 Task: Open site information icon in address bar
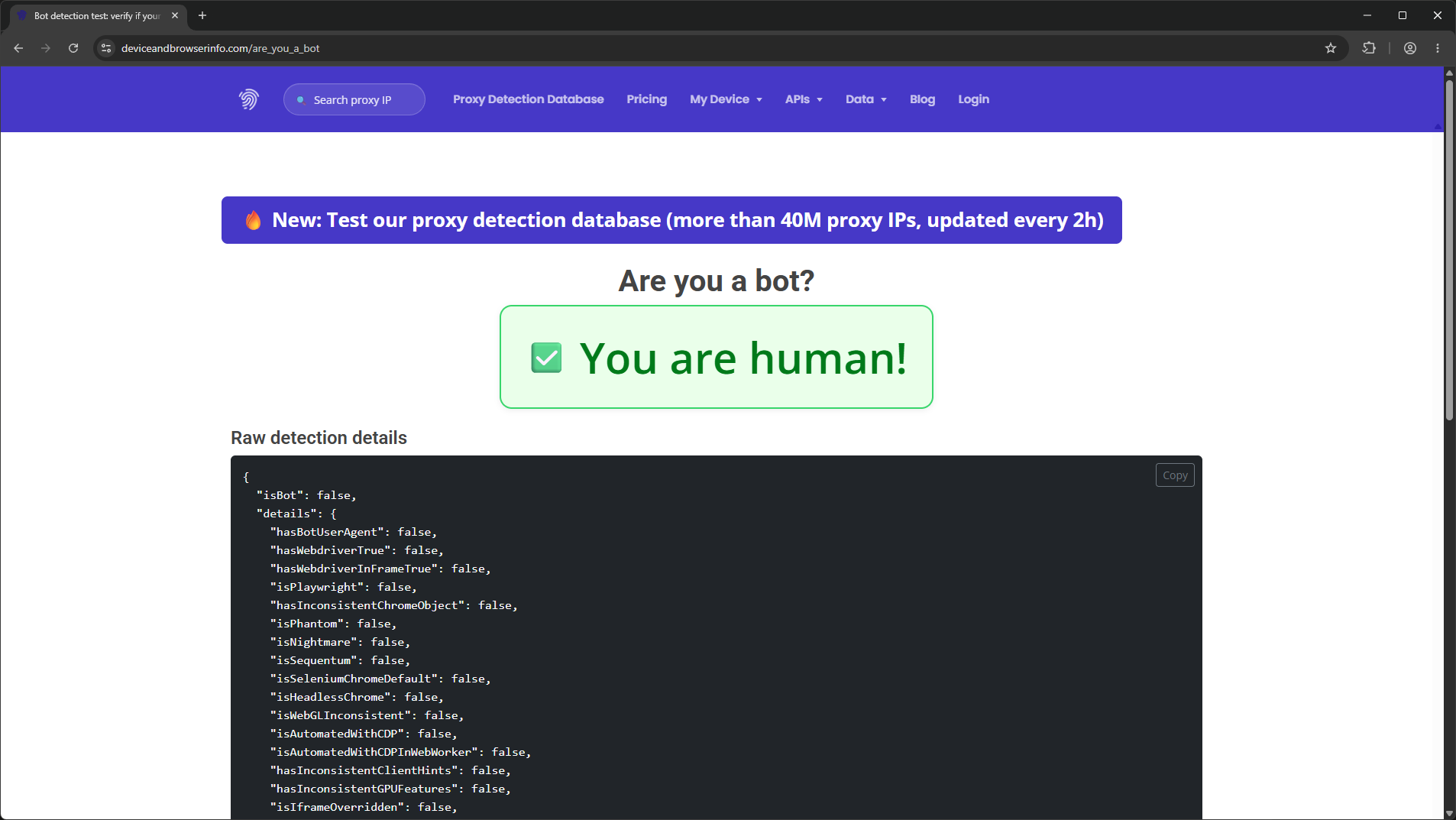[x=106, y=48]
